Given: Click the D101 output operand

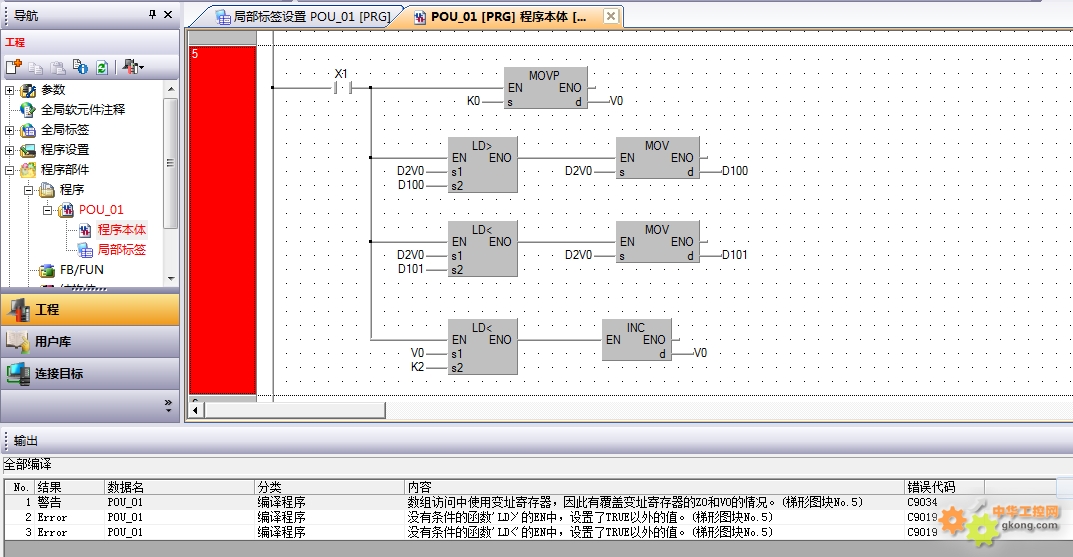Looking at the screenshot, I should coord(735,255).
